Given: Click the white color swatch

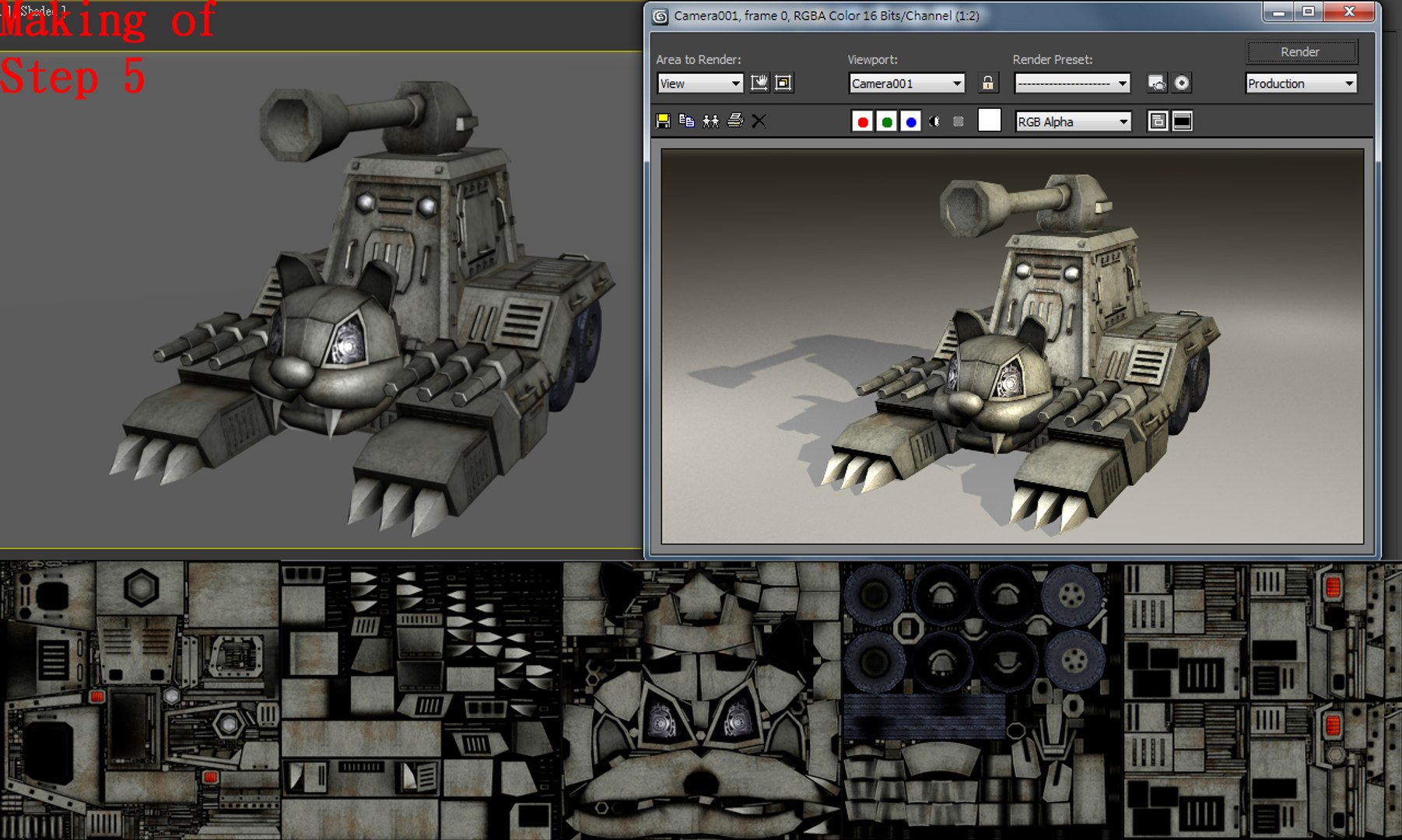Looking at the screenshot, I should pyautogui.click(x=989, y=121).
